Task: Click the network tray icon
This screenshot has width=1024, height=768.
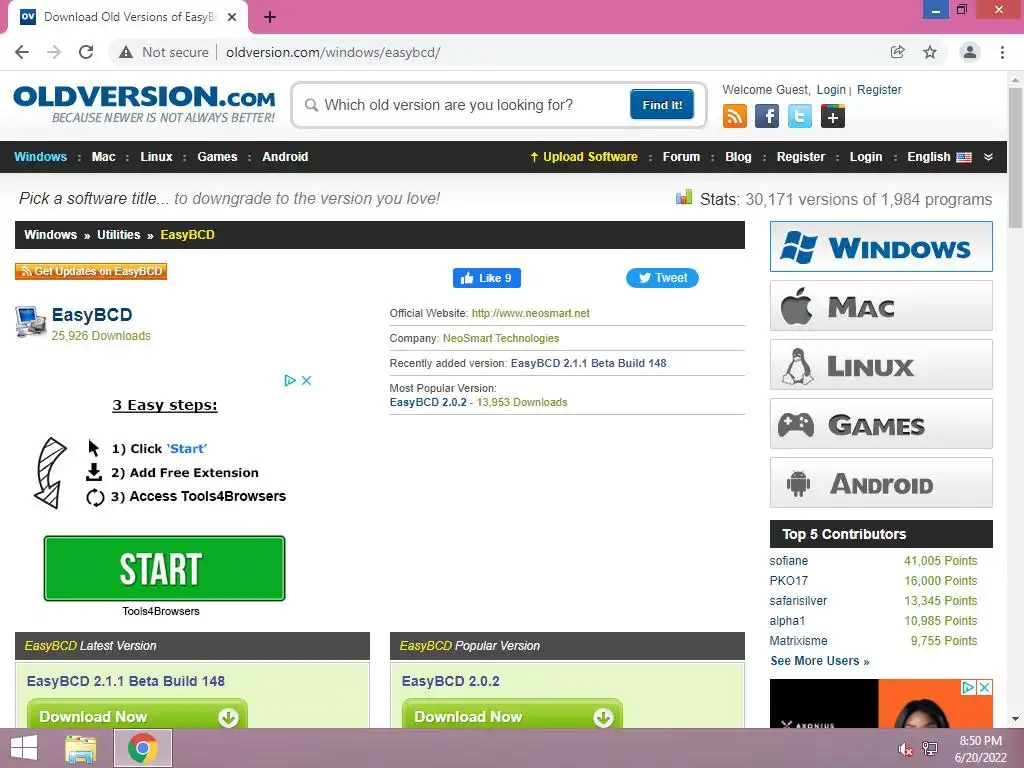Action: point(930,749)
